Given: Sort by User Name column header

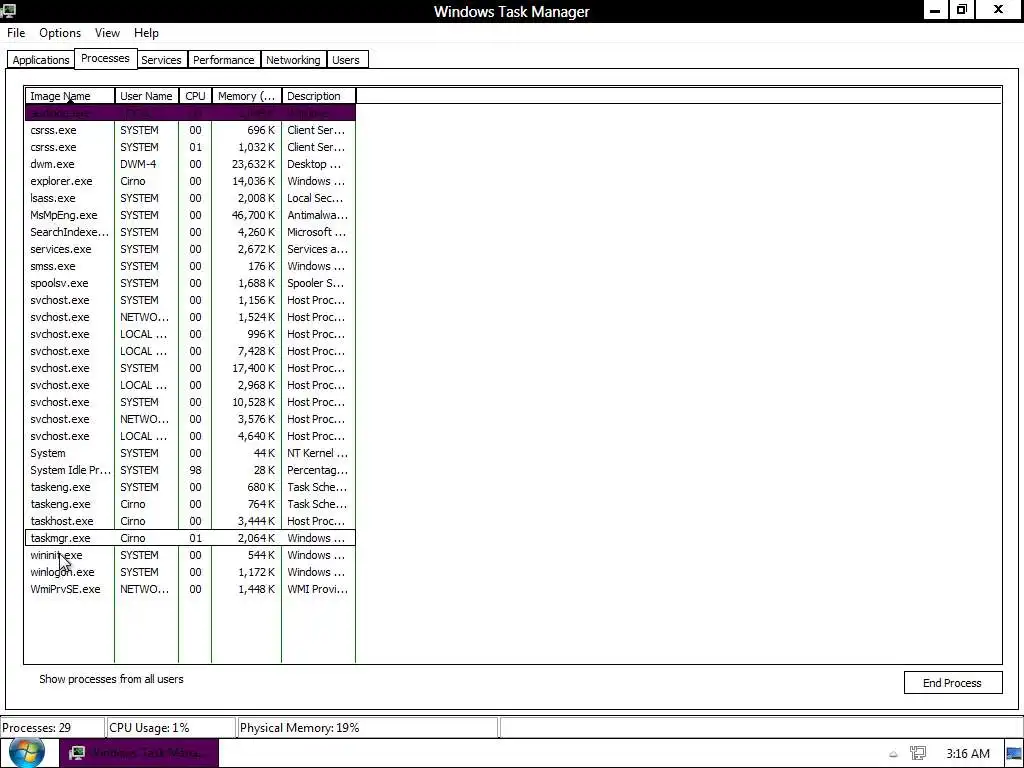Looking at the screenshot, I should [146, 96].
